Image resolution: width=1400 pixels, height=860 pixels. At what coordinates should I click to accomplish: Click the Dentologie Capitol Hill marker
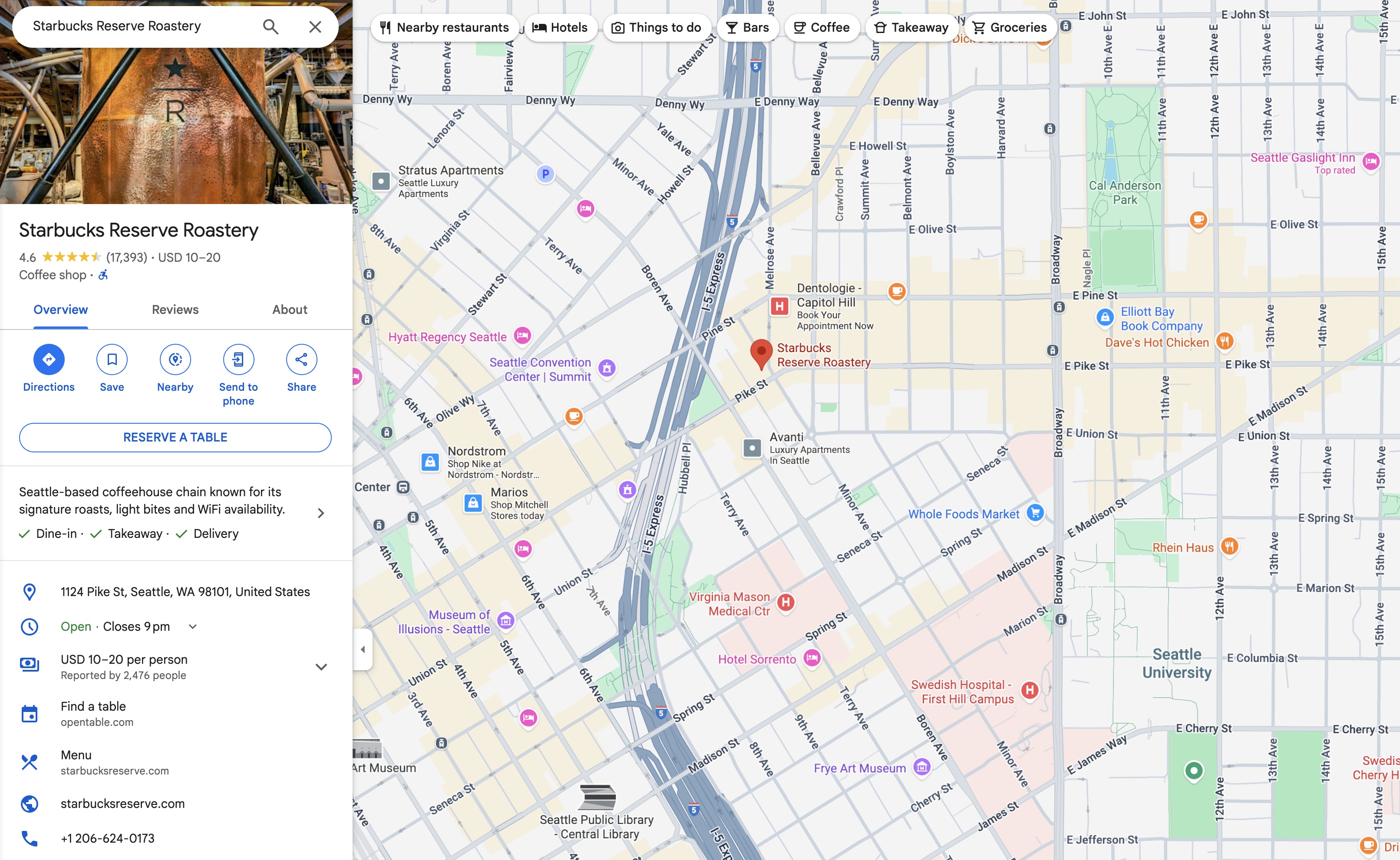[x=779, y=306]
